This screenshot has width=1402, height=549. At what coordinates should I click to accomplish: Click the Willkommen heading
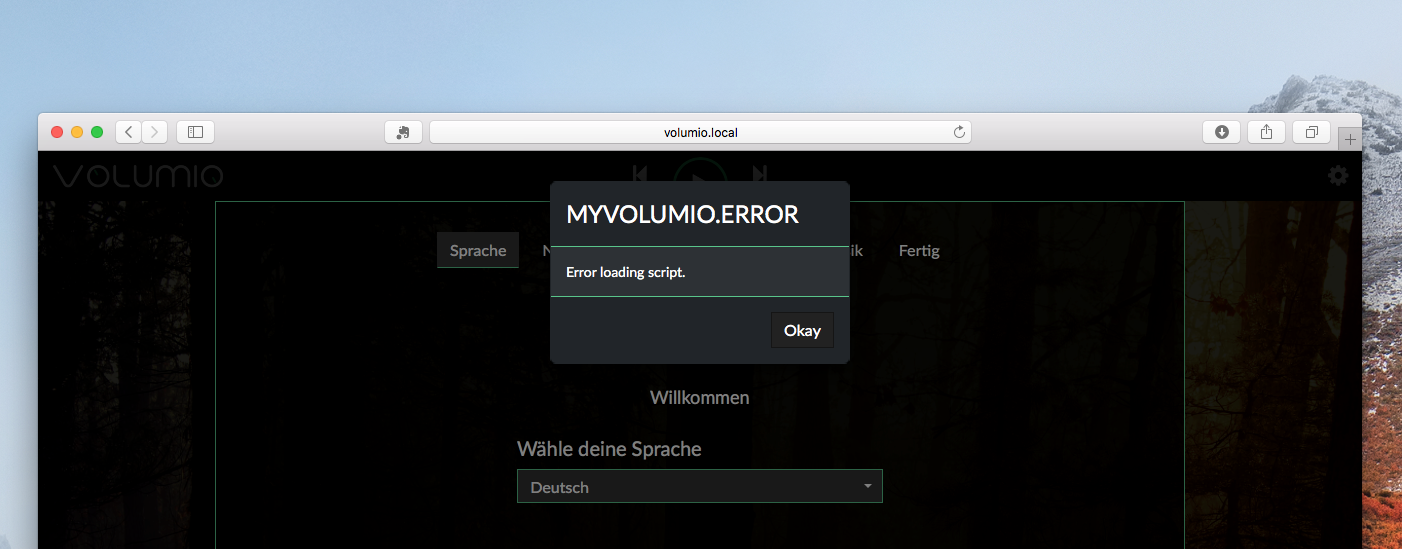click(700, 397)
